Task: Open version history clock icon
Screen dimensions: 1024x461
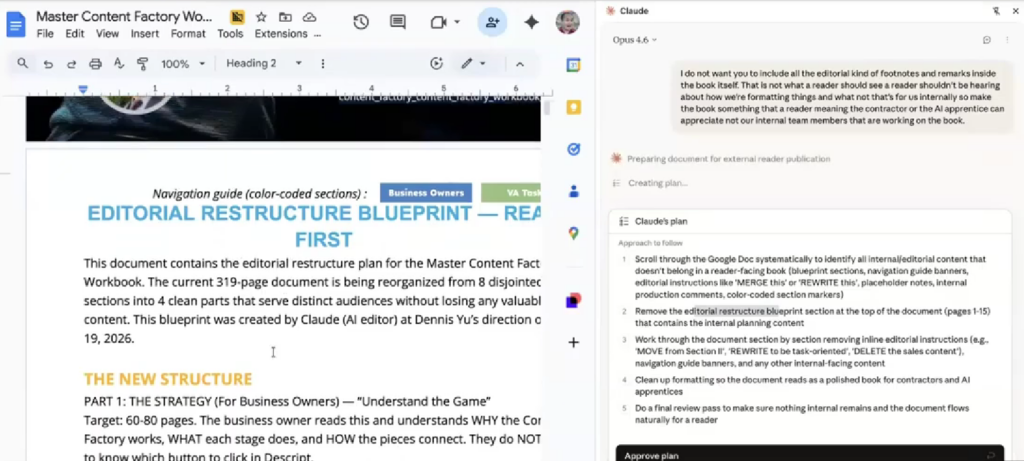Action: tap(361, 23)
